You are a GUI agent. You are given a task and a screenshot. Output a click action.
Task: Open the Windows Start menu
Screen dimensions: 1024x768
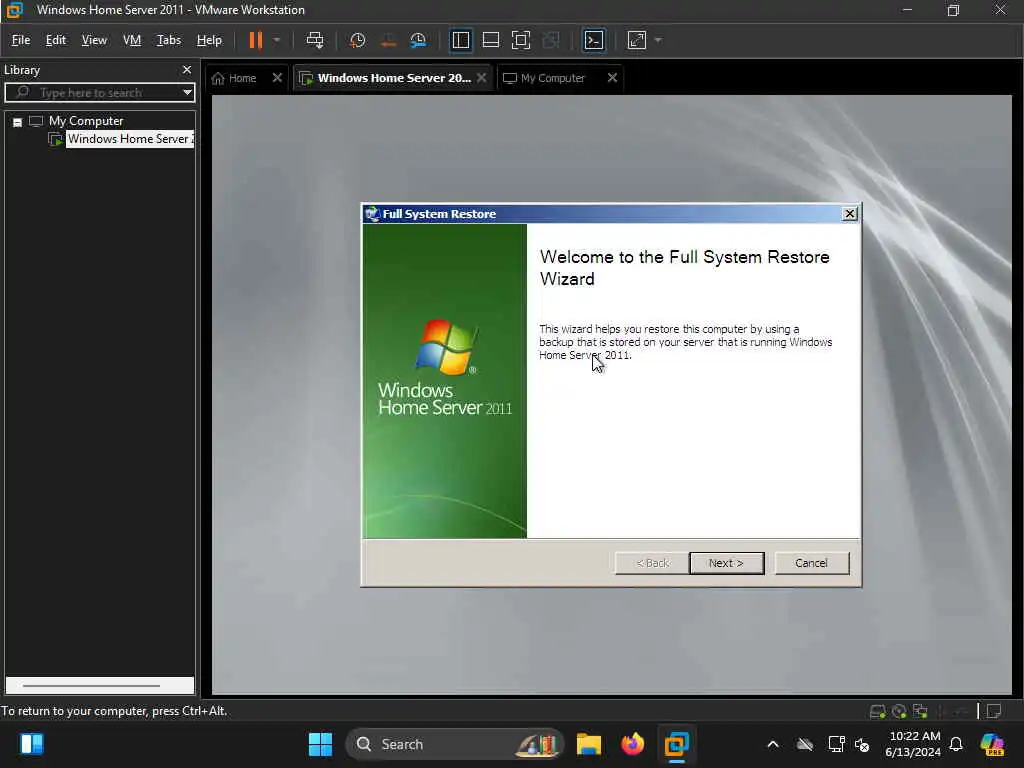tap(320, 744)
